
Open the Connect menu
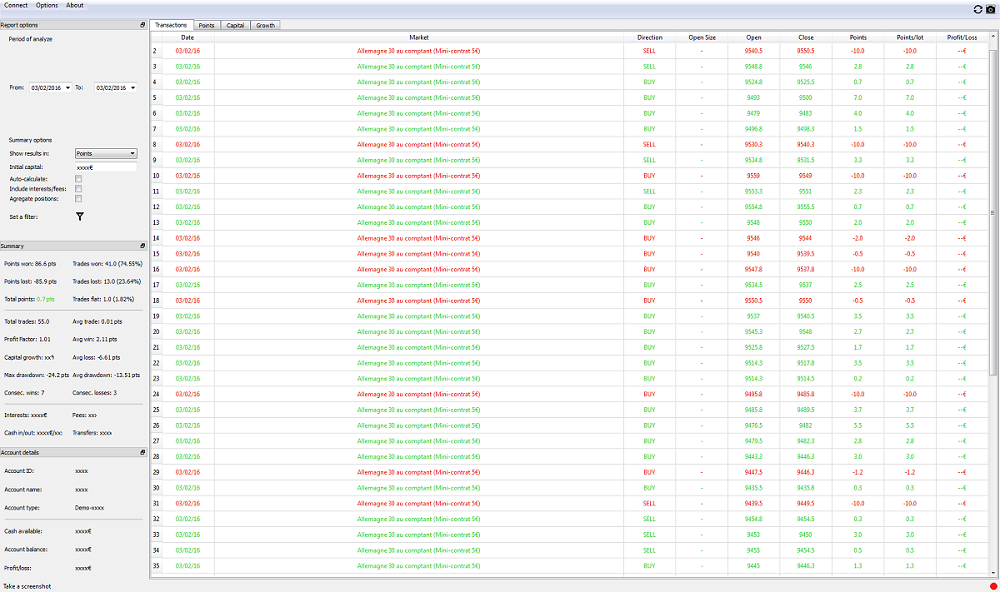point(16,5)
